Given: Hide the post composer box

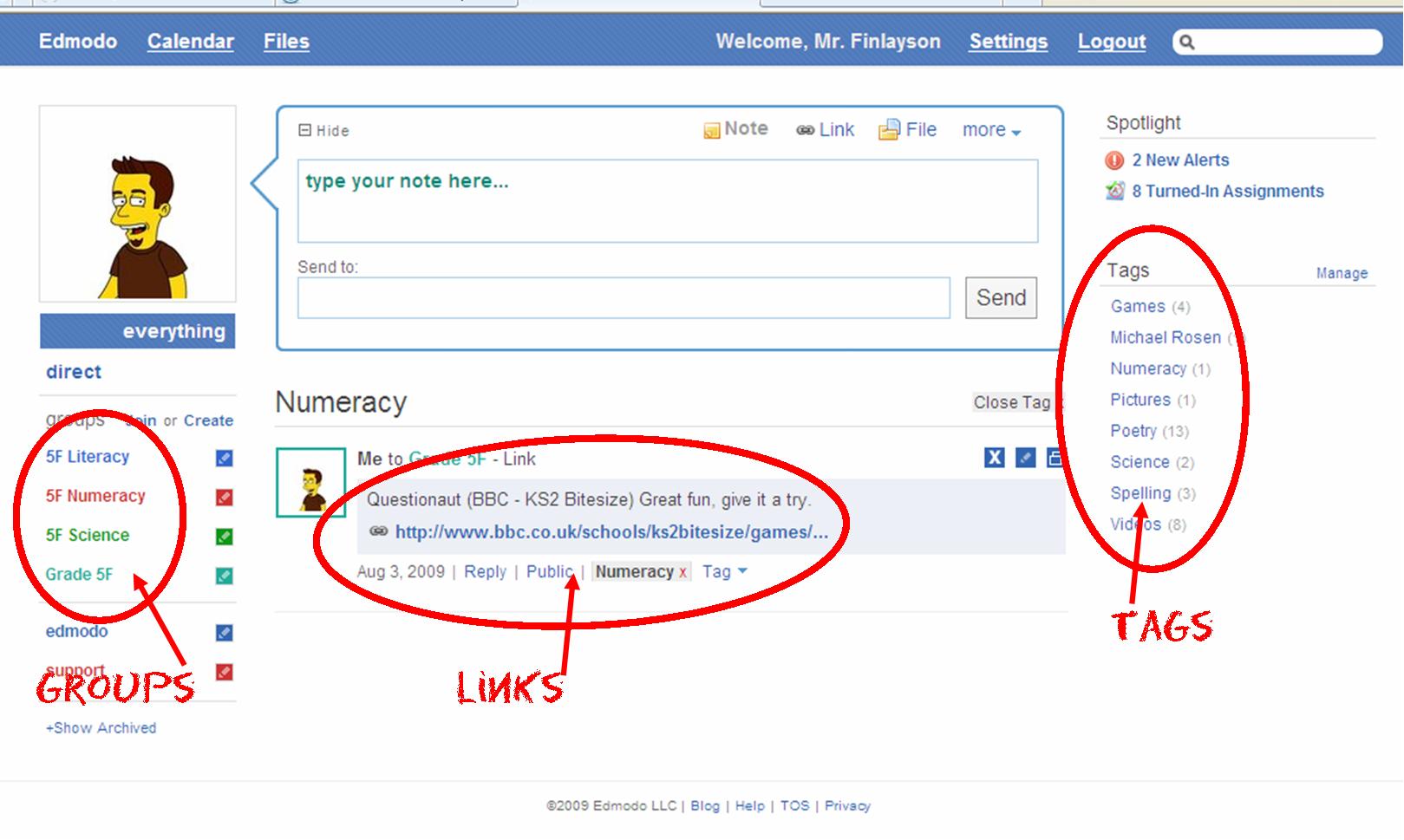Looking at the screenshot, I should coord(323,131).
